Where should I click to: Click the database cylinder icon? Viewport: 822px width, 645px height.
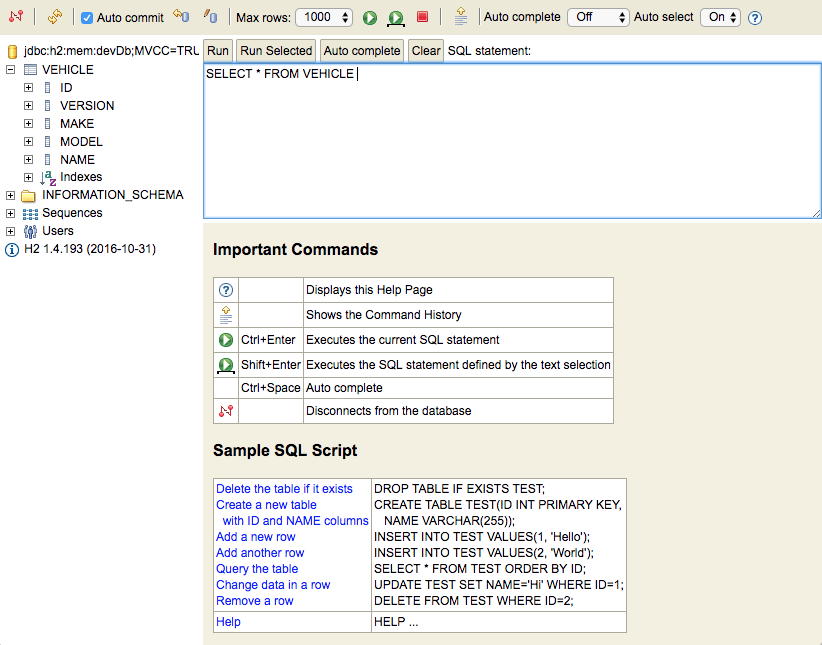(13, 51)
